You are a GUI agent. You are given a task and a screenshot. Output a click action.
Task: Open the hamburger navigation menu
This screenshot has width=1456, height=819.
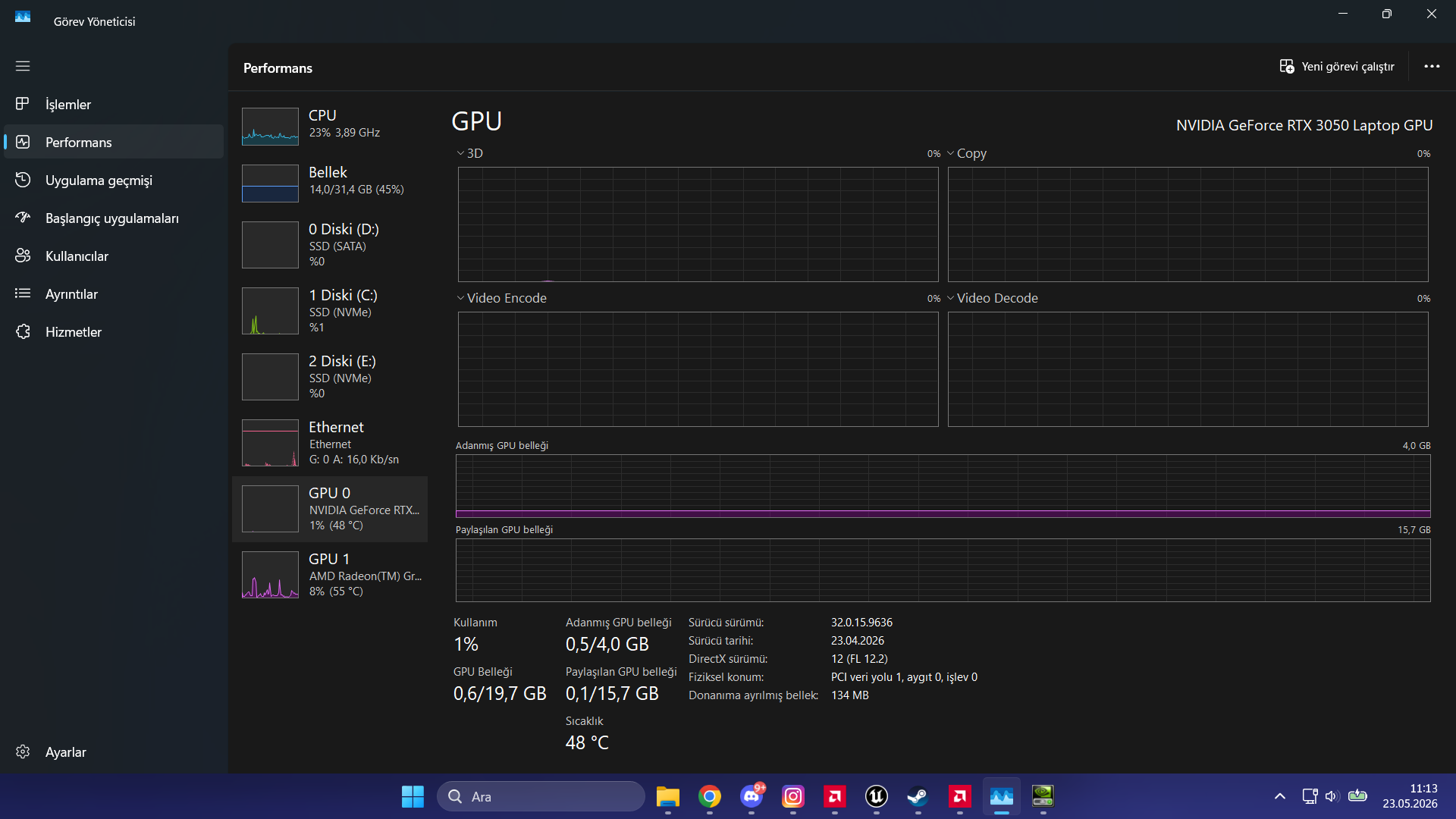coord(23,66)
